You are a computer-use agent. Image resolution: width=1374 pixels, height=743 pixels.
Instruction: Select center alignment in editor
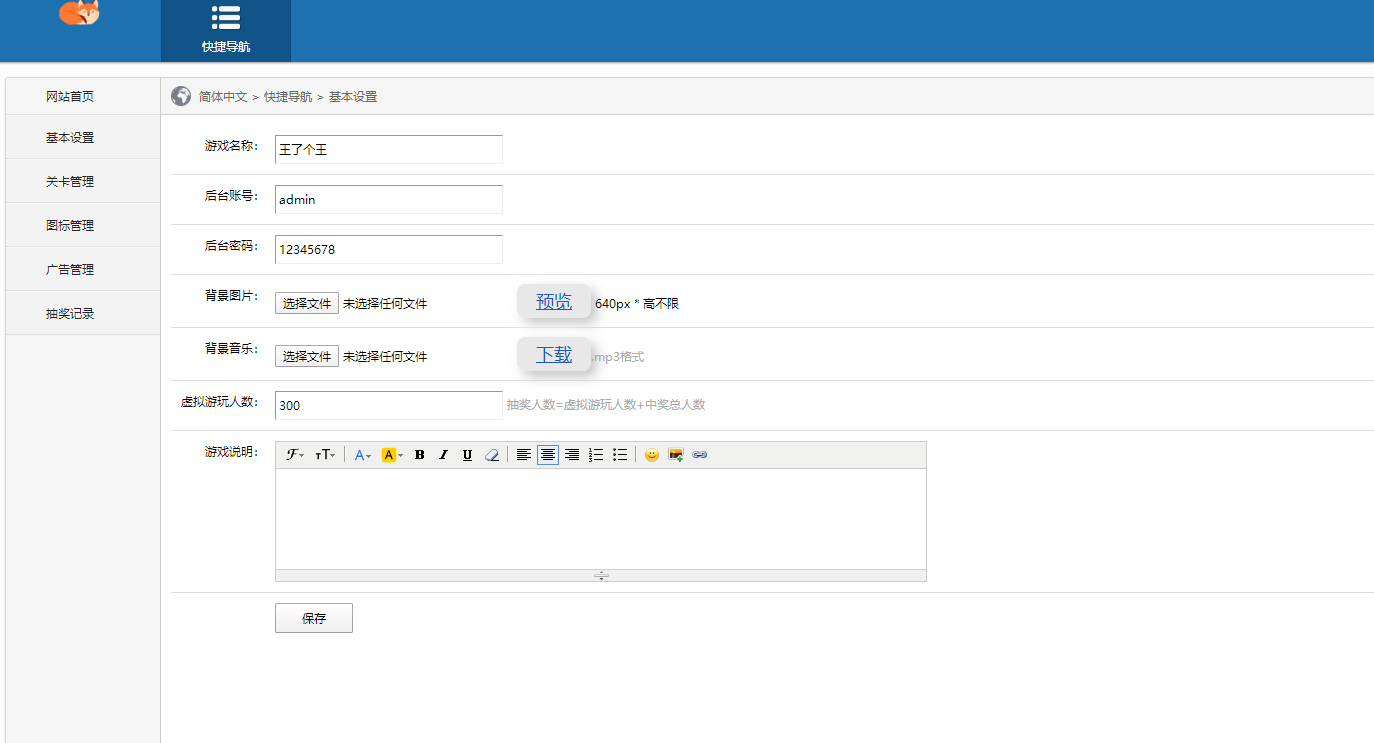(548, 455)
